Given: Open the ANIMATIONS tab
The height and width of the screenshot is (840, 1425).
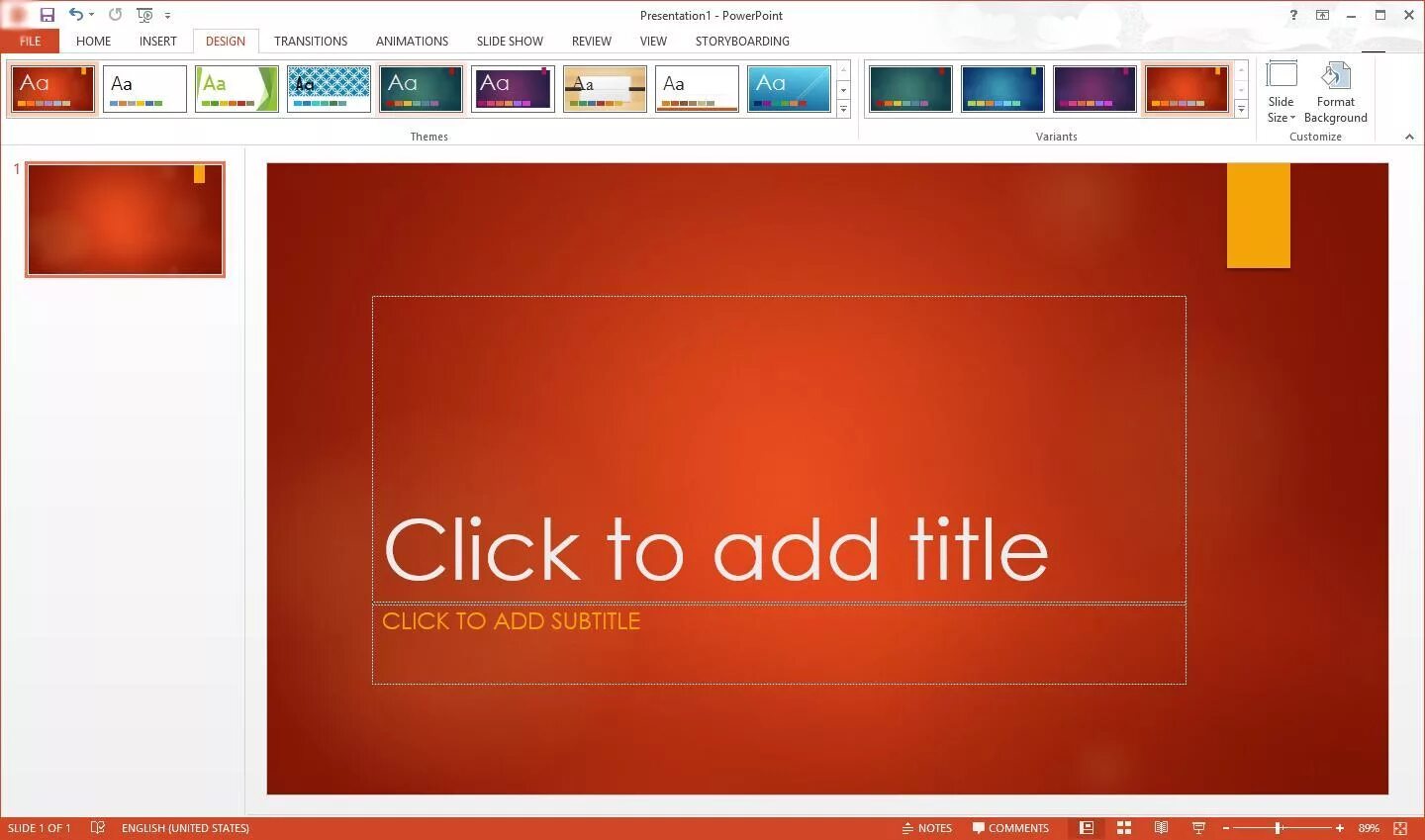Looking at the screenshot, I should [412, 41].
